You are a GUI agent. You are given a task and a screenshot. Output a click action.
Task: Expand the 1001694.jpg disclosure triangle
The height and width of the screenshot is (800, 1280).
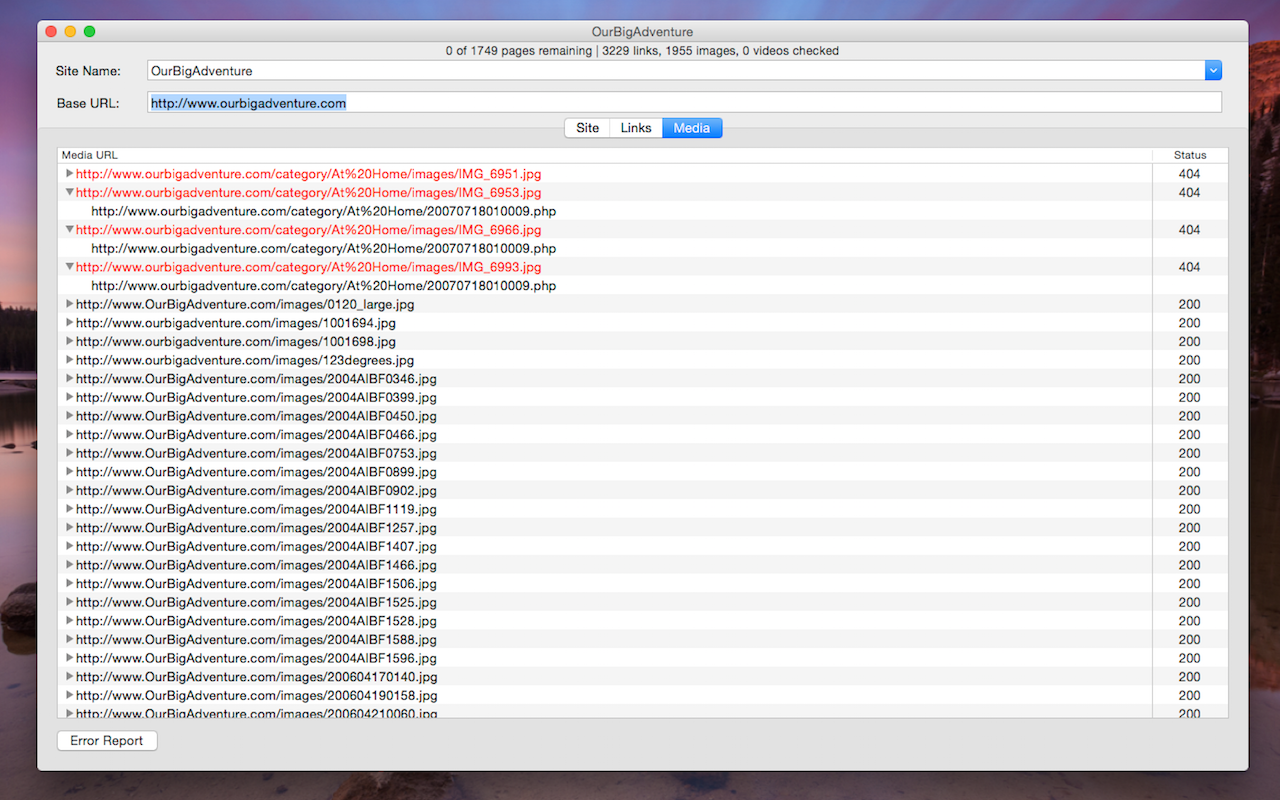click(x=69, y=323)
